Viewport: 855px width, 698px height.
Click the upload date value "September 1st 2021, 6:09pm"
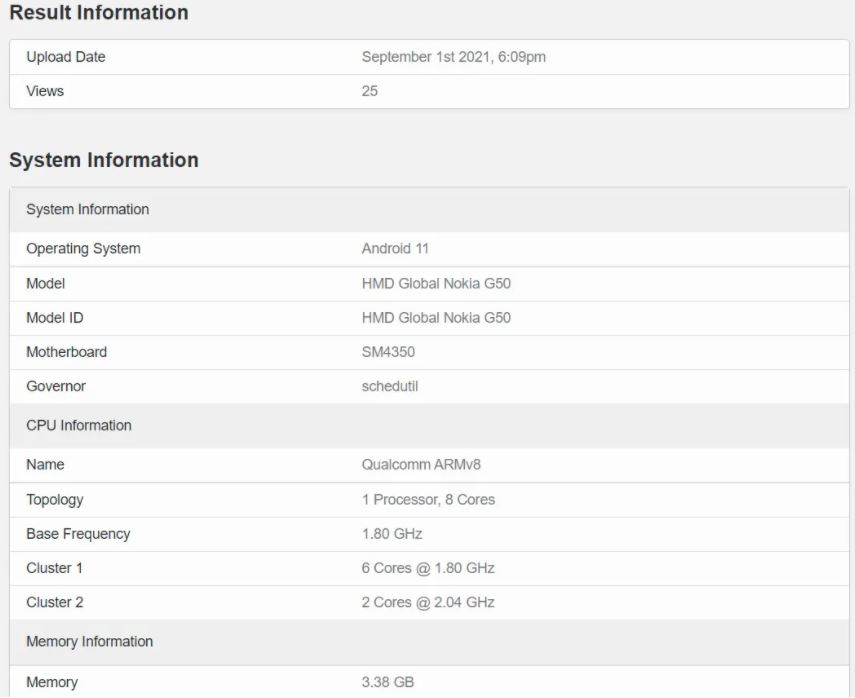[x=454, y=57]
